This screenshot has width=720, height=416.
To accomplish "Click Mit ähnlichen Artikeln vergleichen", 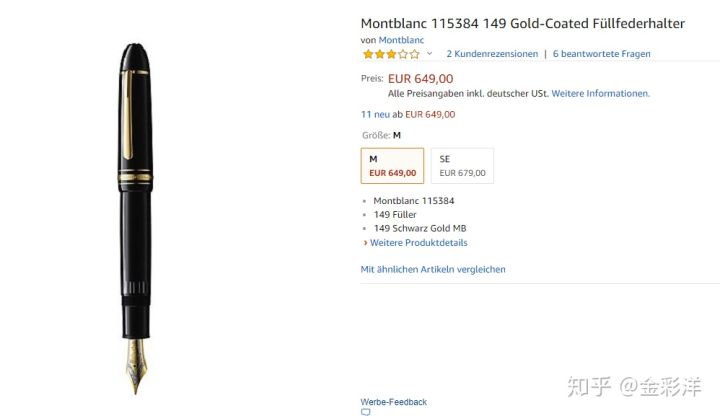I will tap(433, 269).
